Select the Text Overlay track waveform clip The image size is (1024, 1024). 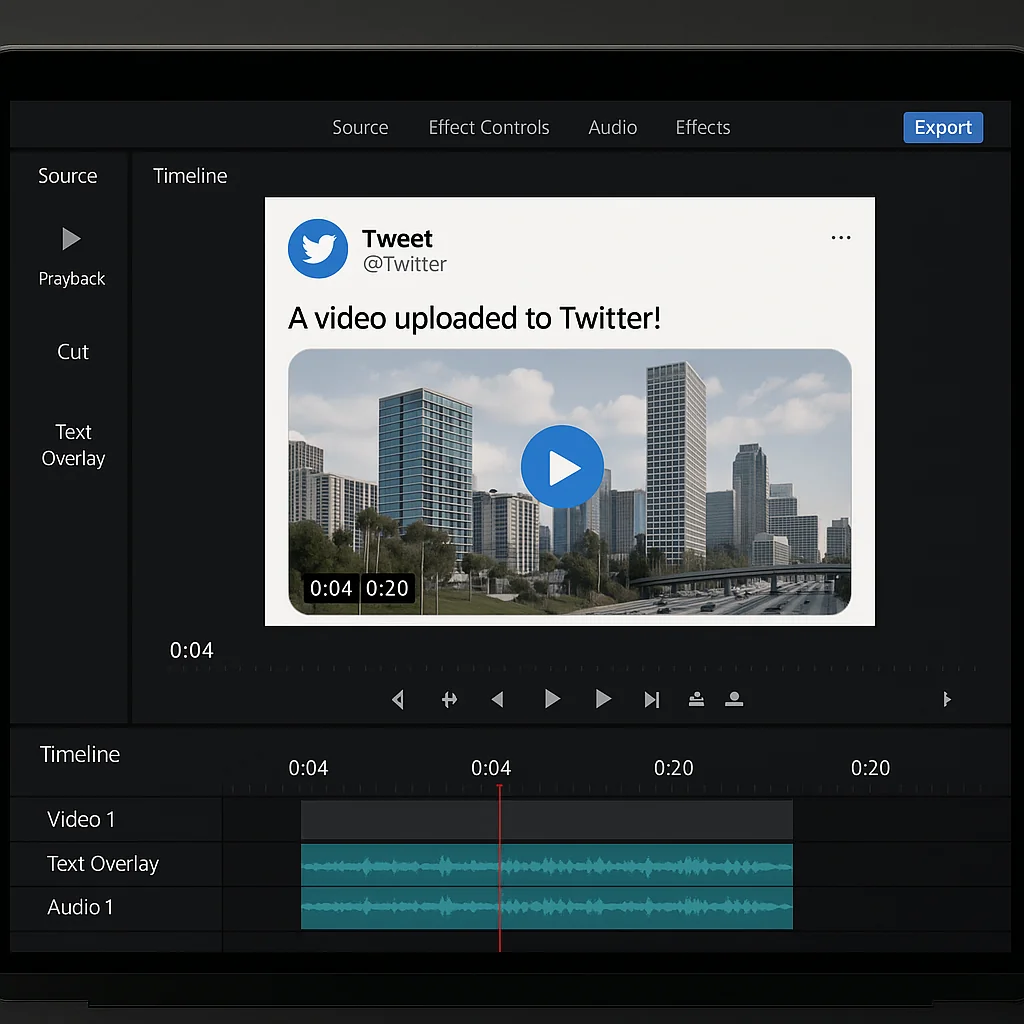click(547, 865)
